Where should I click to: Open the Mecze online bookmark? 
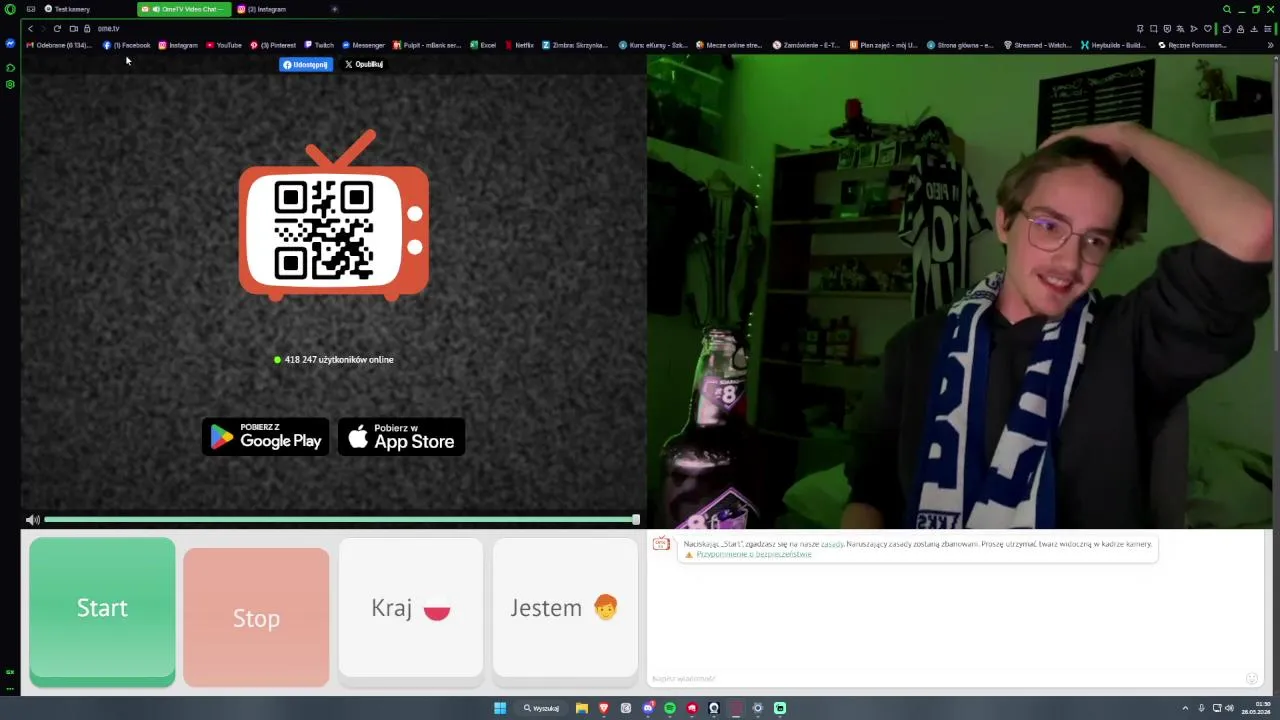(728, 45)
